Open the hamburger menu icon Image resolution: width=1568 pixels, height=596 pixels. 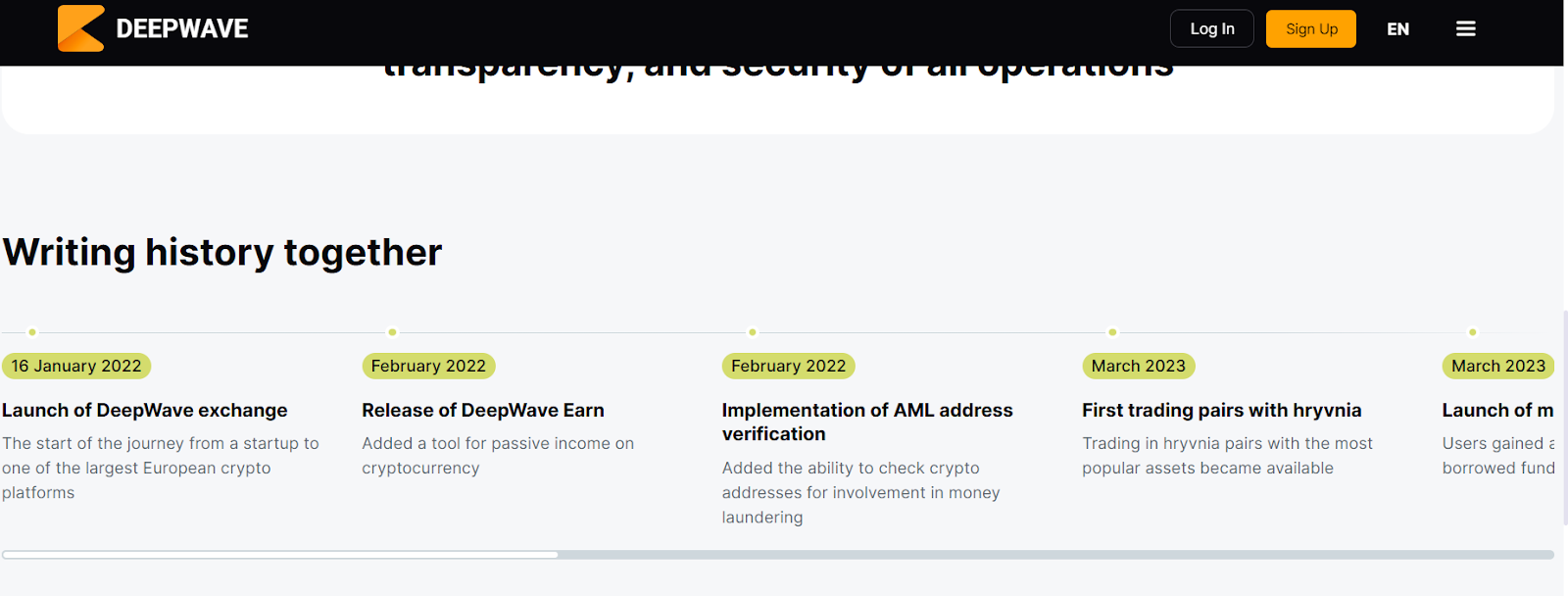point(1465,28)
